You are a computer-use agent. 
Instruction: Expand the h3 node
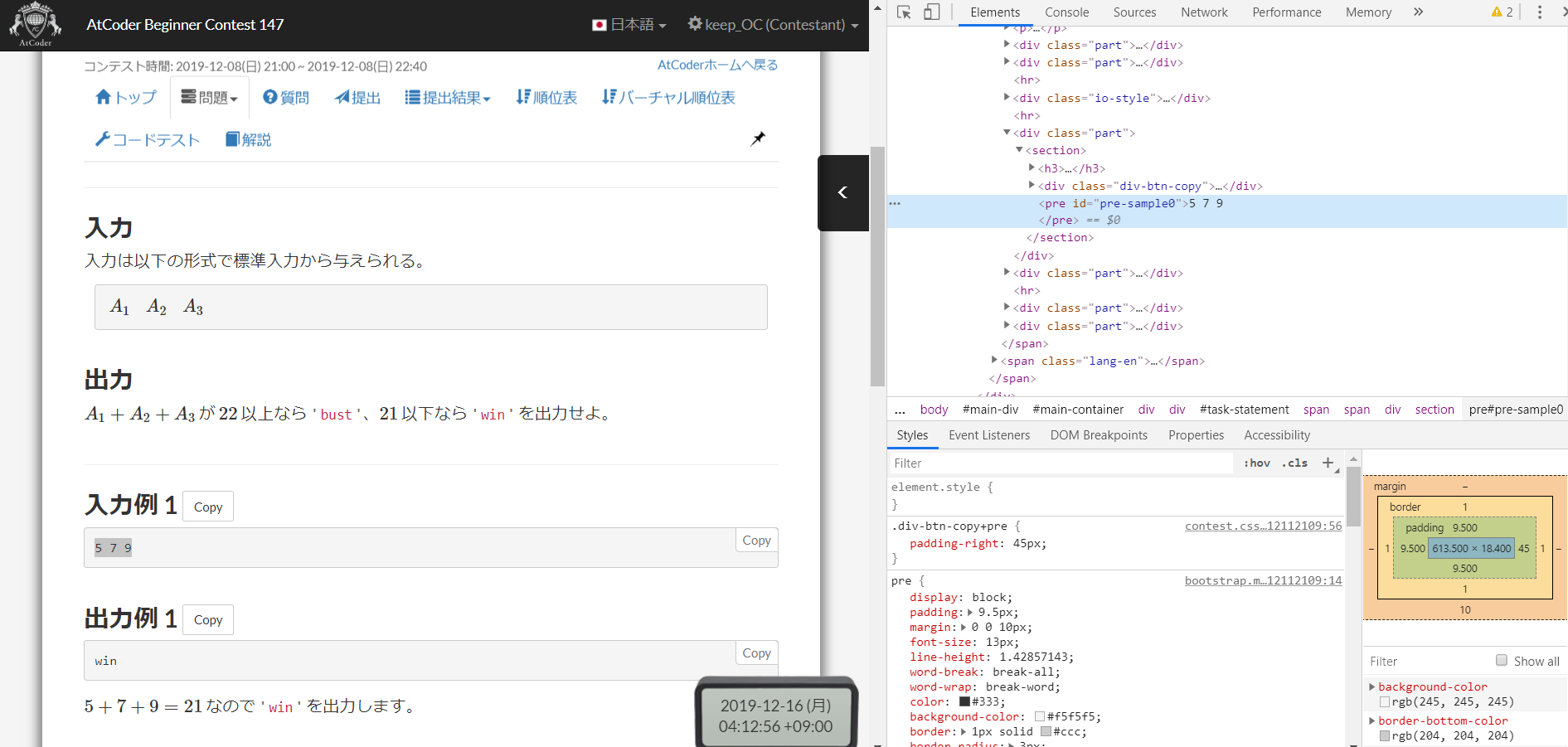(1032, 168)
